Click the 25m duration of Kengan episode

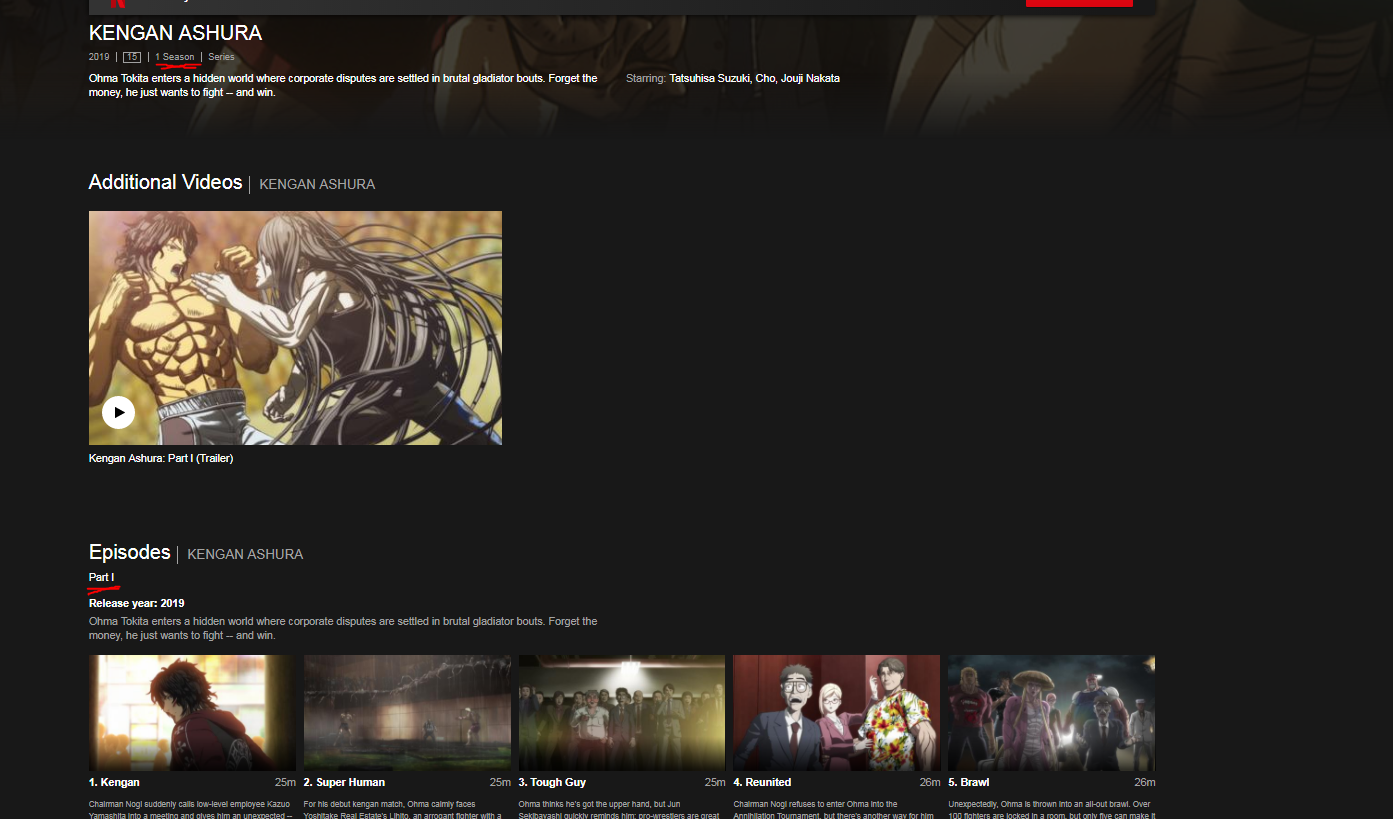(285, 782)
